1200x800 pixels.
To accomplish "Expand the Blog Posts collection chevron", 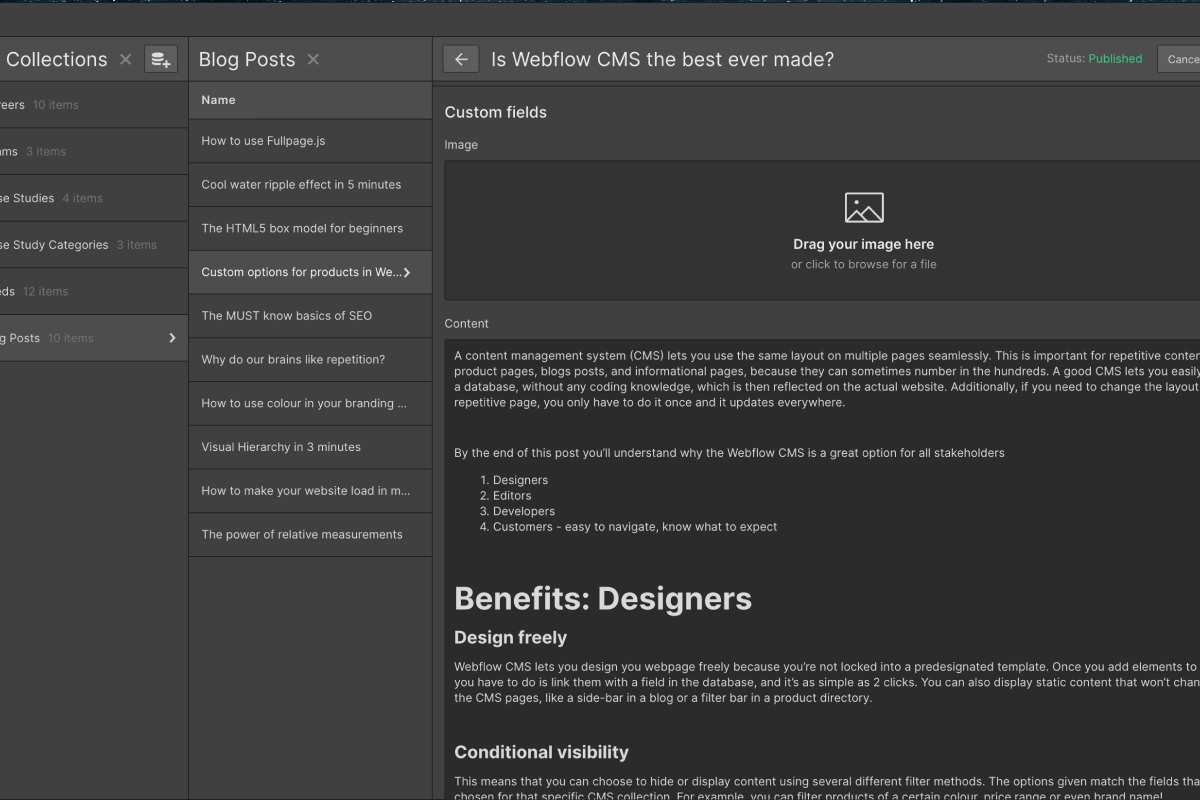I will [172, 338].
